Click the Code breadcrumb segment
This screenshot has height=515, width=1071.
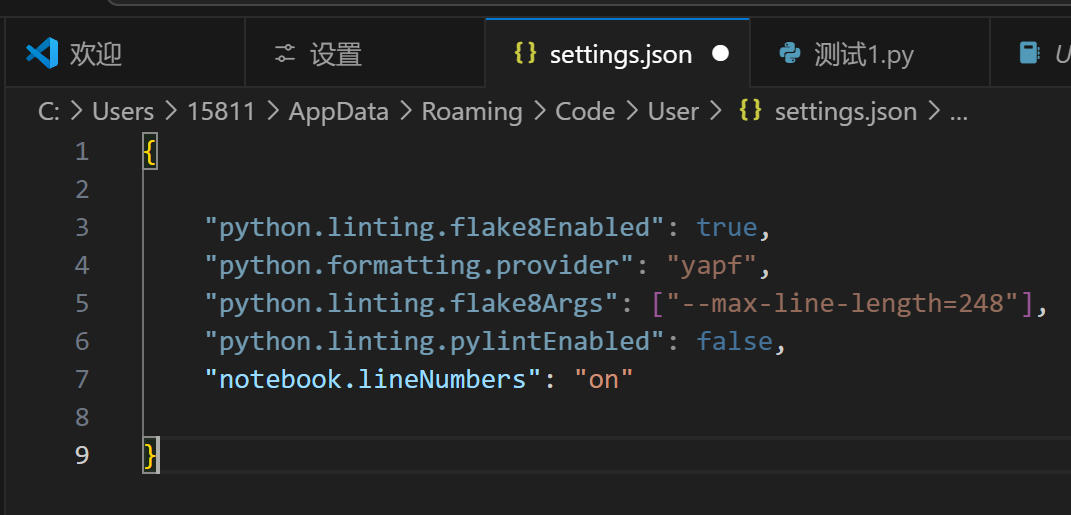(x=585, y=111)
